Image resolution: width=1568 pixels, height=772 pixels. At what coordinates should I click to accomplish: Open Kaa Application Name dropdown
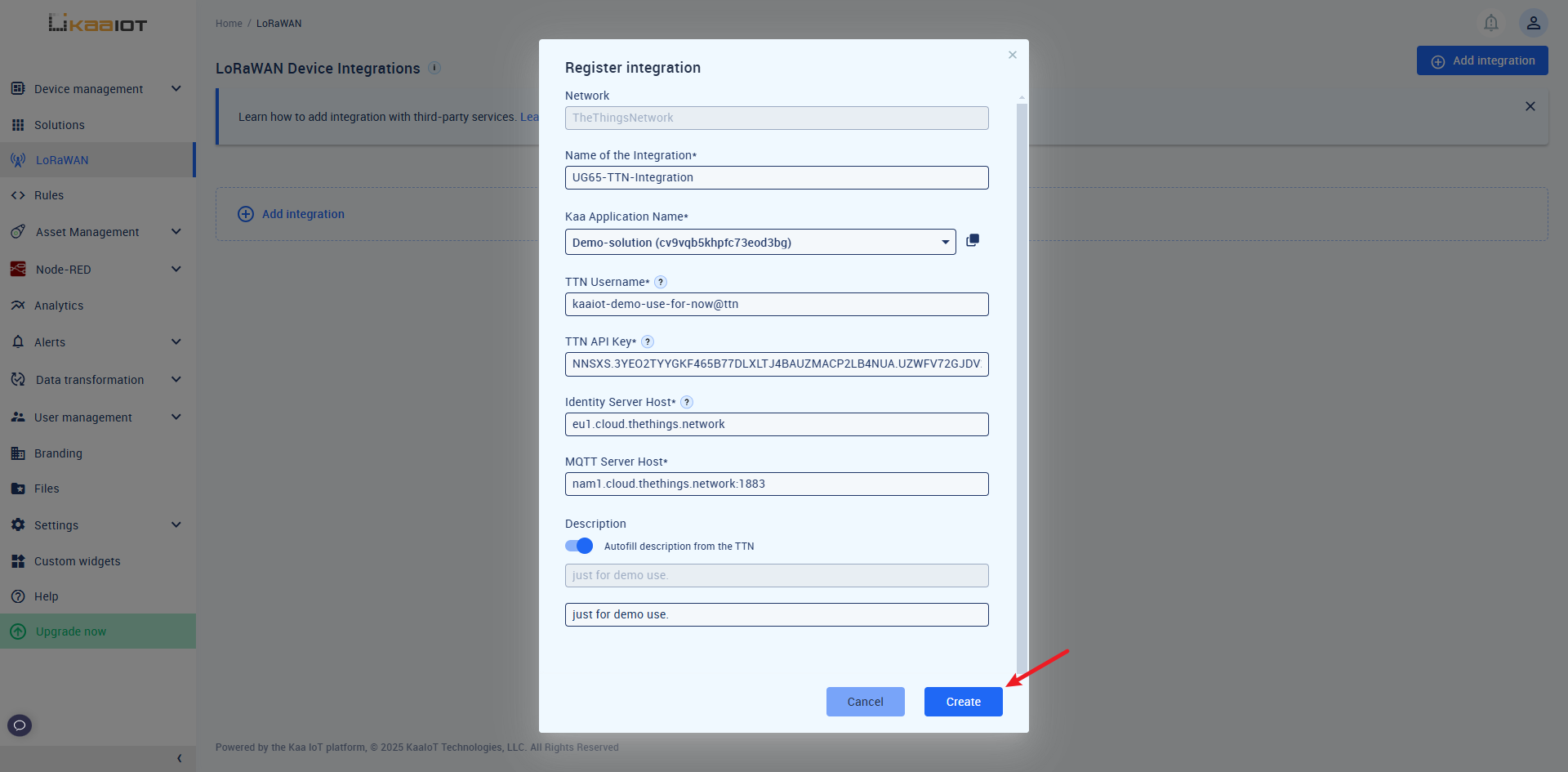coord(760,242)
